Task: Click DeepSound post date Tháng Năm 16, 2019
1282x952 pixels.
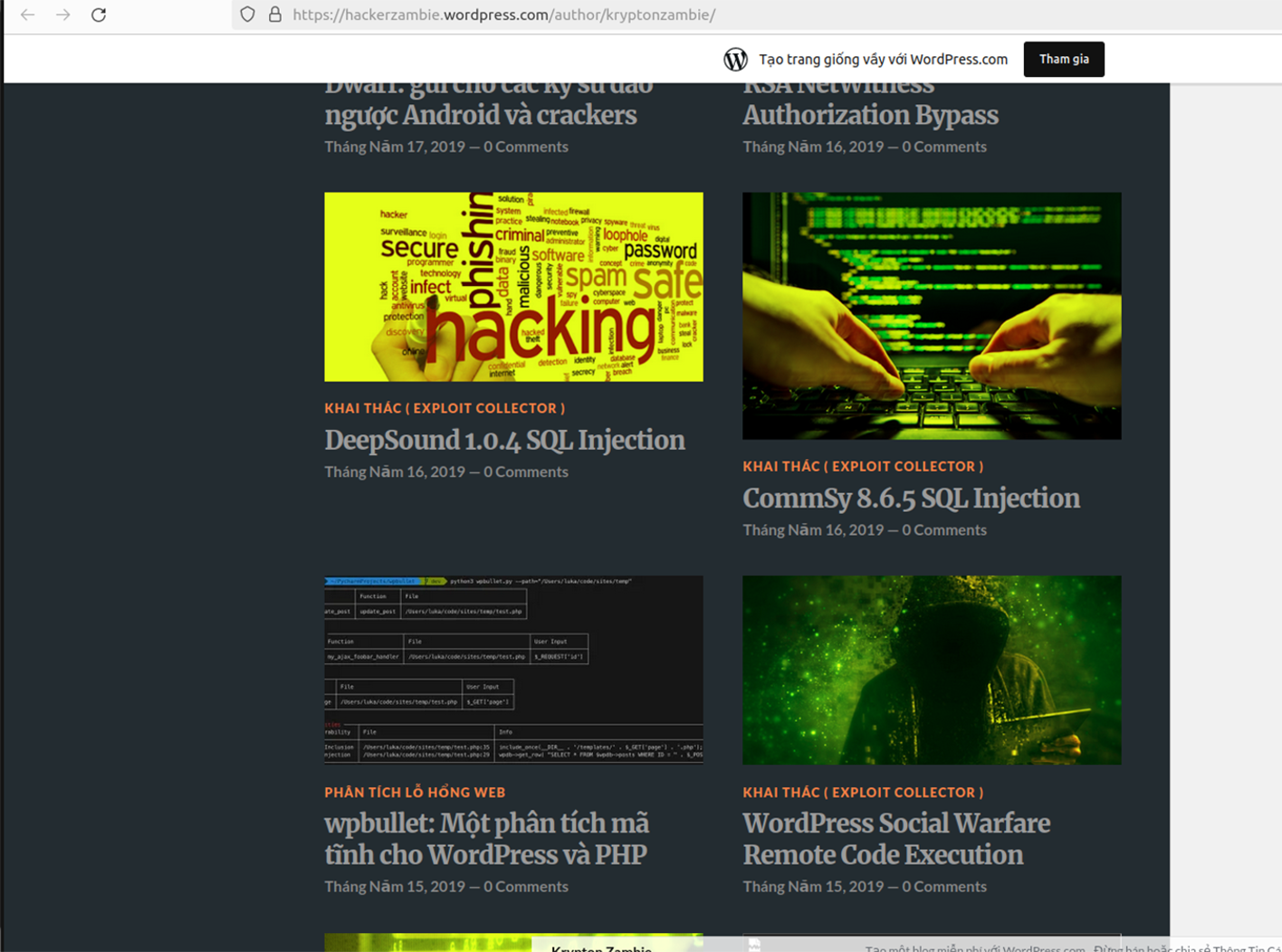Action: 395,471
